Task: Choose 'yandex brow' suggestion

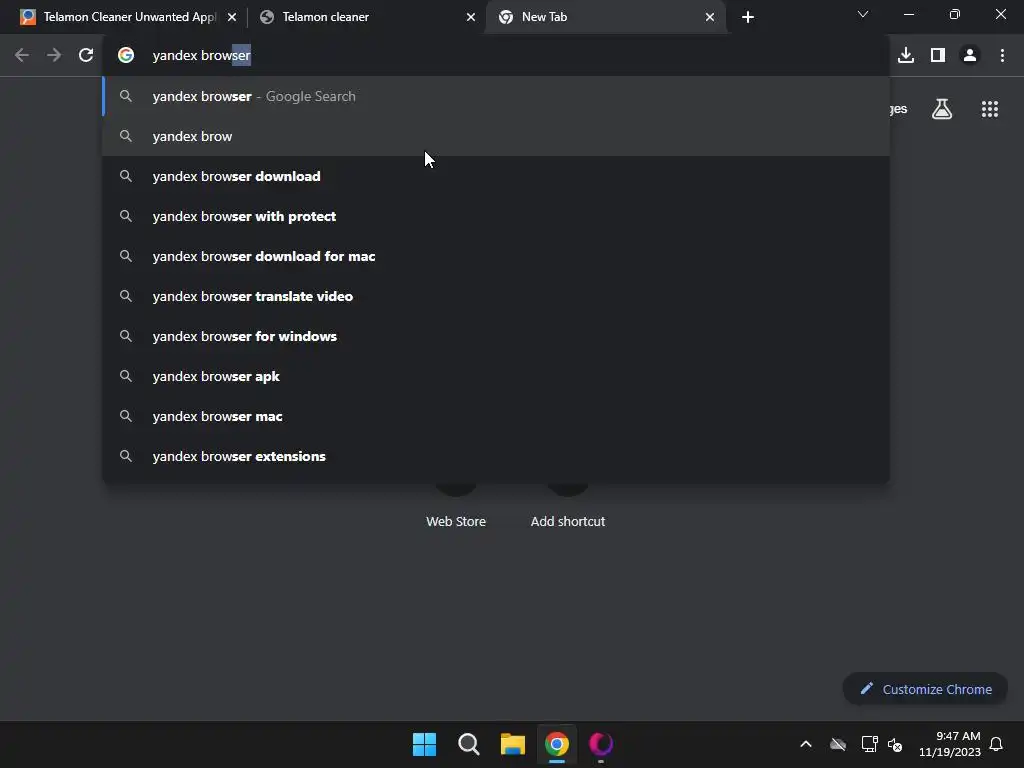Action: coord(496,136)
